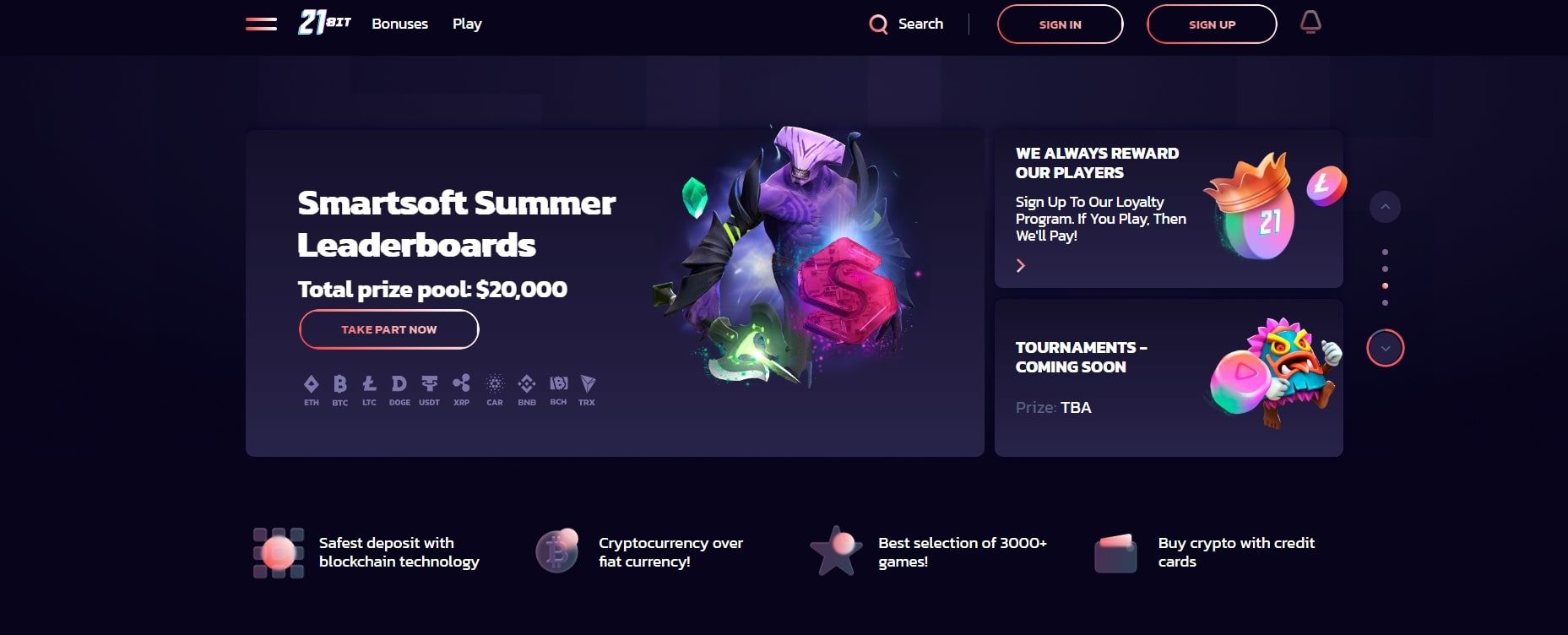This screenshot has width=1568, height=635.
Task: Select the first carousel dot indicator
Action: point(1385,252)
